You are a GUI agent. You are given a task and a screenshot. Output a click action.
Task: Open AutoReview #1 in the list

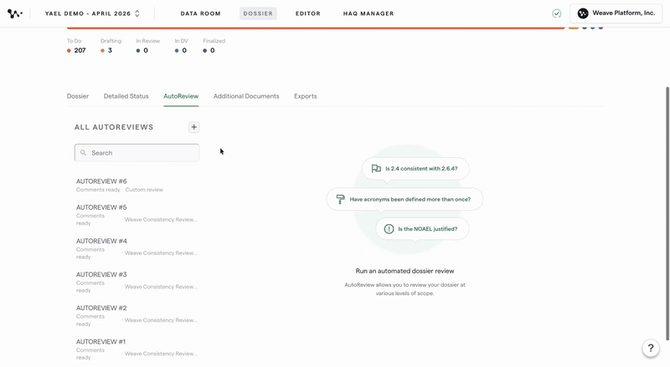(x=137, y=349)
